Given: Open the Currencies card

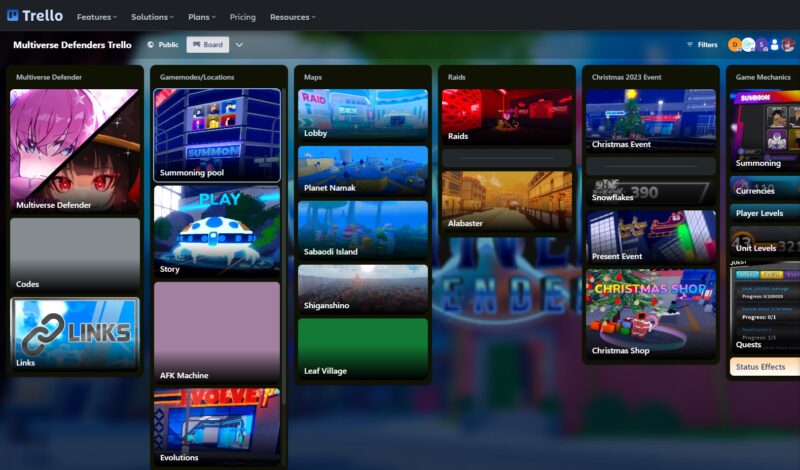Looking at the screenshot, I should coord(765,187).
